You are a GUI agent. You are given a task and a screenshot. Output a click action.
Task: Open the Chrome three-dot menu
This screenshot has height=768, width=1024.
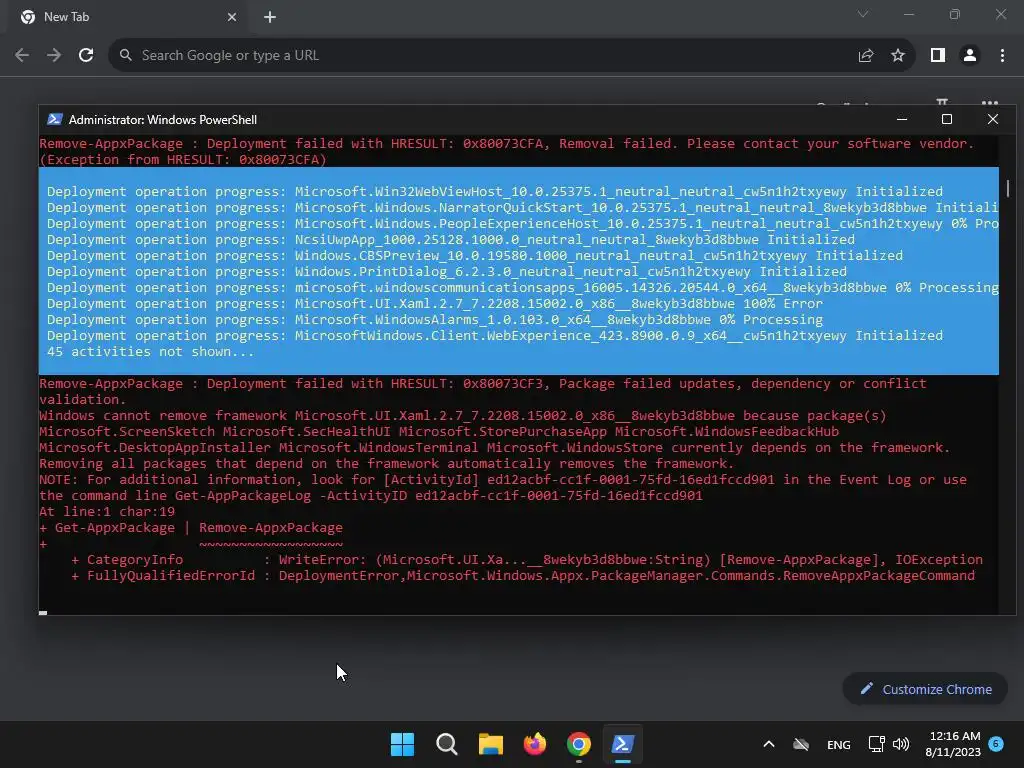(x=1002, y=56)
